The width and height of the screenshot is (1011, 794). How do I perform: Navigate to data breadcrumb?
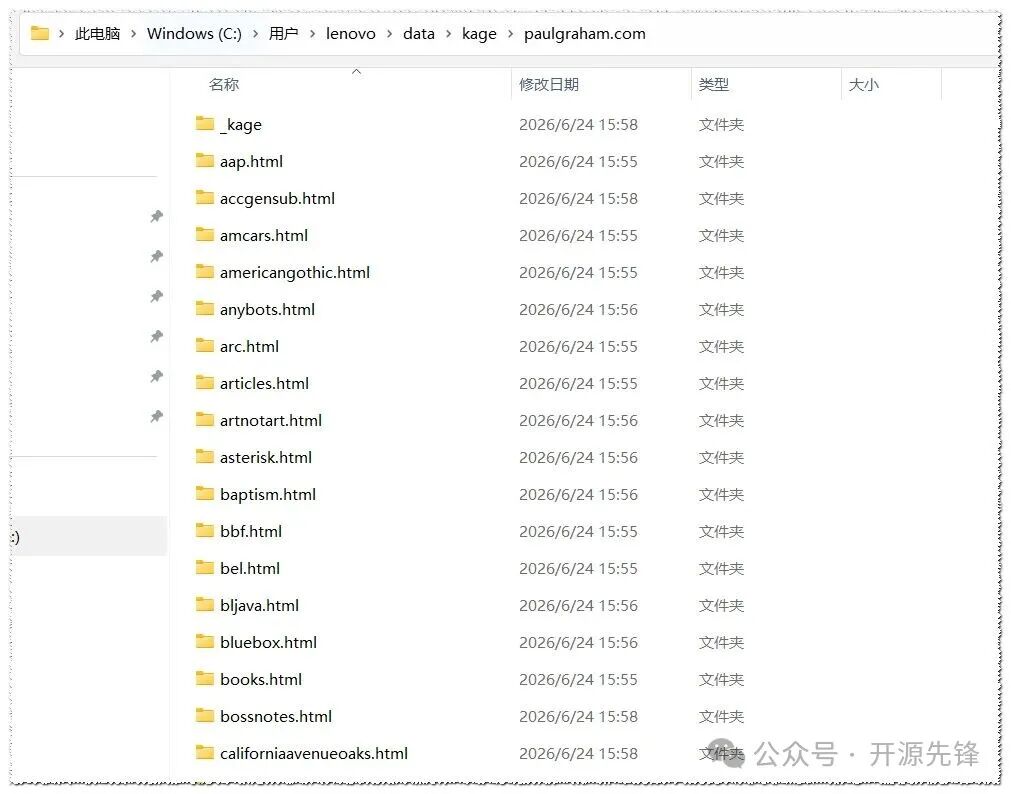coord(419,34)
